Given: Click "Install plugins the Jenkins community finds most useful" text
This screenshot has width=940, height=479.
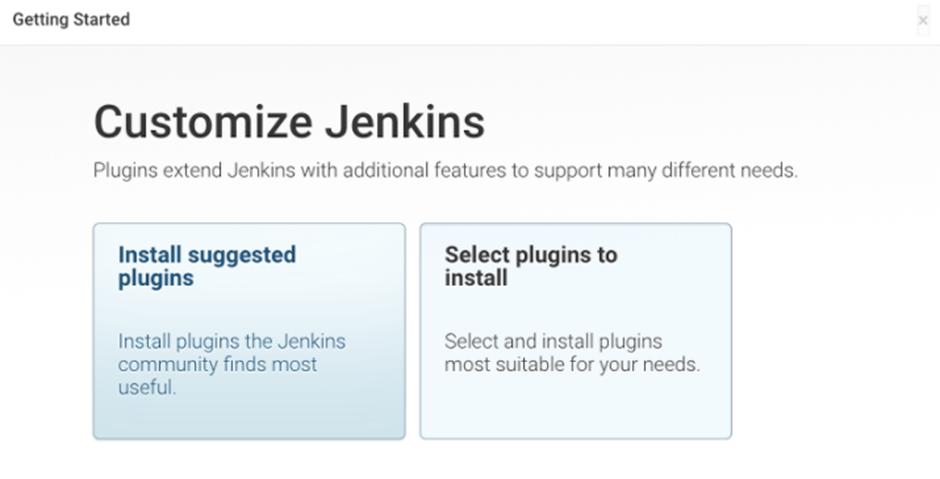Looking at the screenshot, I should [x=231, y=364].
